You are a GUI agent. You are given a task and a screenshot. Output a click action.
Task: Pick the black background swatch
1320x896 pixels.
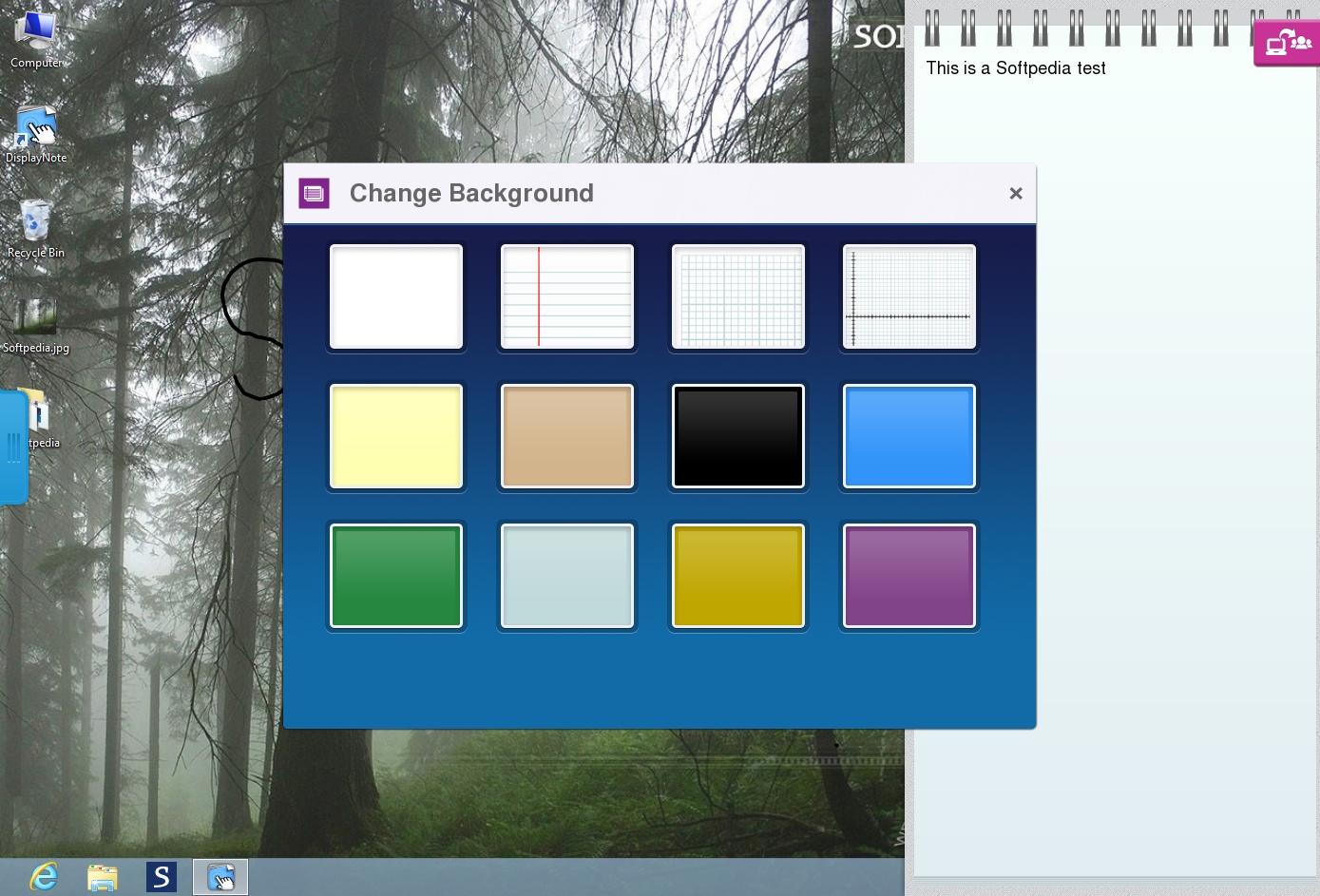(738, 436)
